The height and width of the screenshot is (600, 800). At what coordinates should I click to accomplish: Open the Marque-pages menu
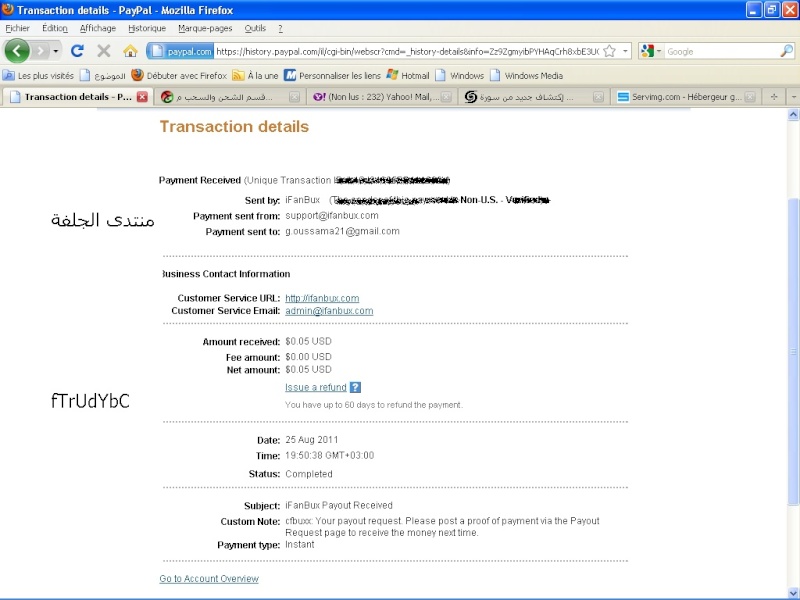(x=205, y=29)
